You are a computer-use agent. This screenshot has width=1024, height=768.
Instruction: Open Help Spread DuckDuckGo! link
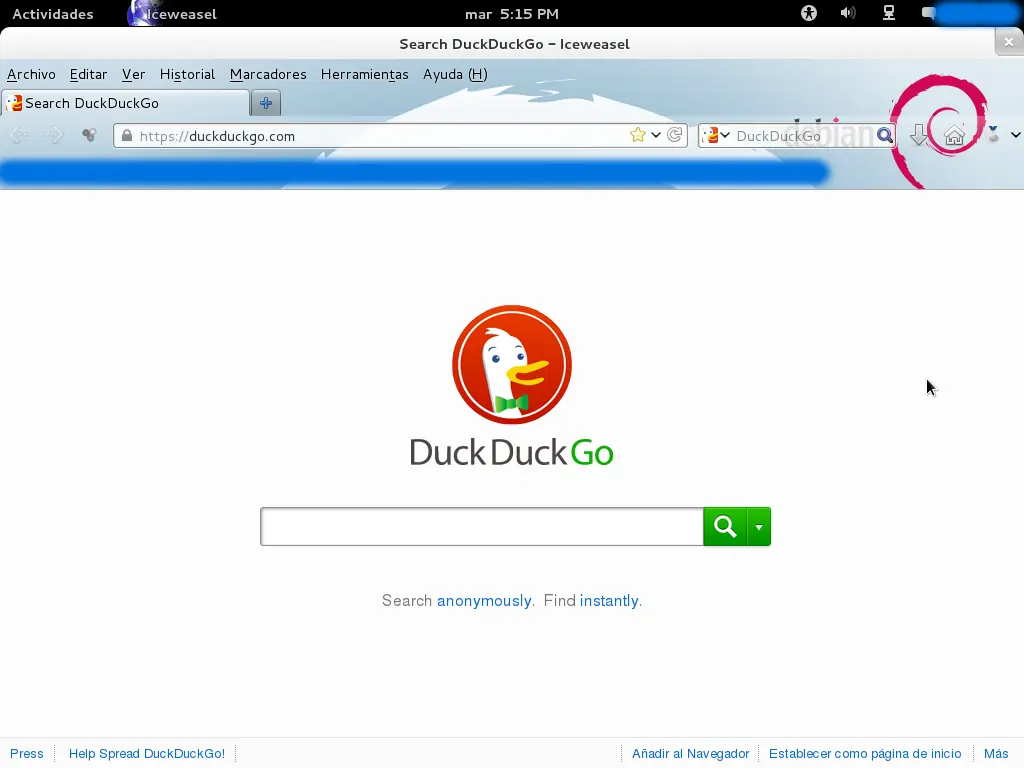[x=147, y=754]
